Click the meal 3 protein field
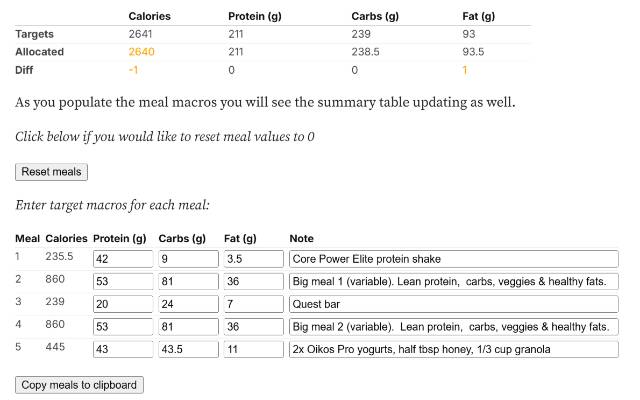 tap(122, 304)
